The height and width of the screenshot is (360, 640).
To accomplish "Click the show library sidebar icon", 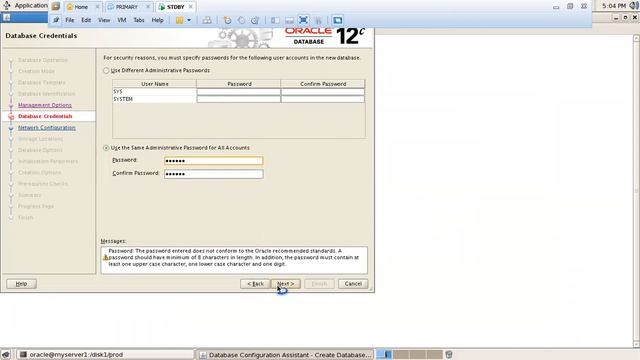I will point(276,20).
